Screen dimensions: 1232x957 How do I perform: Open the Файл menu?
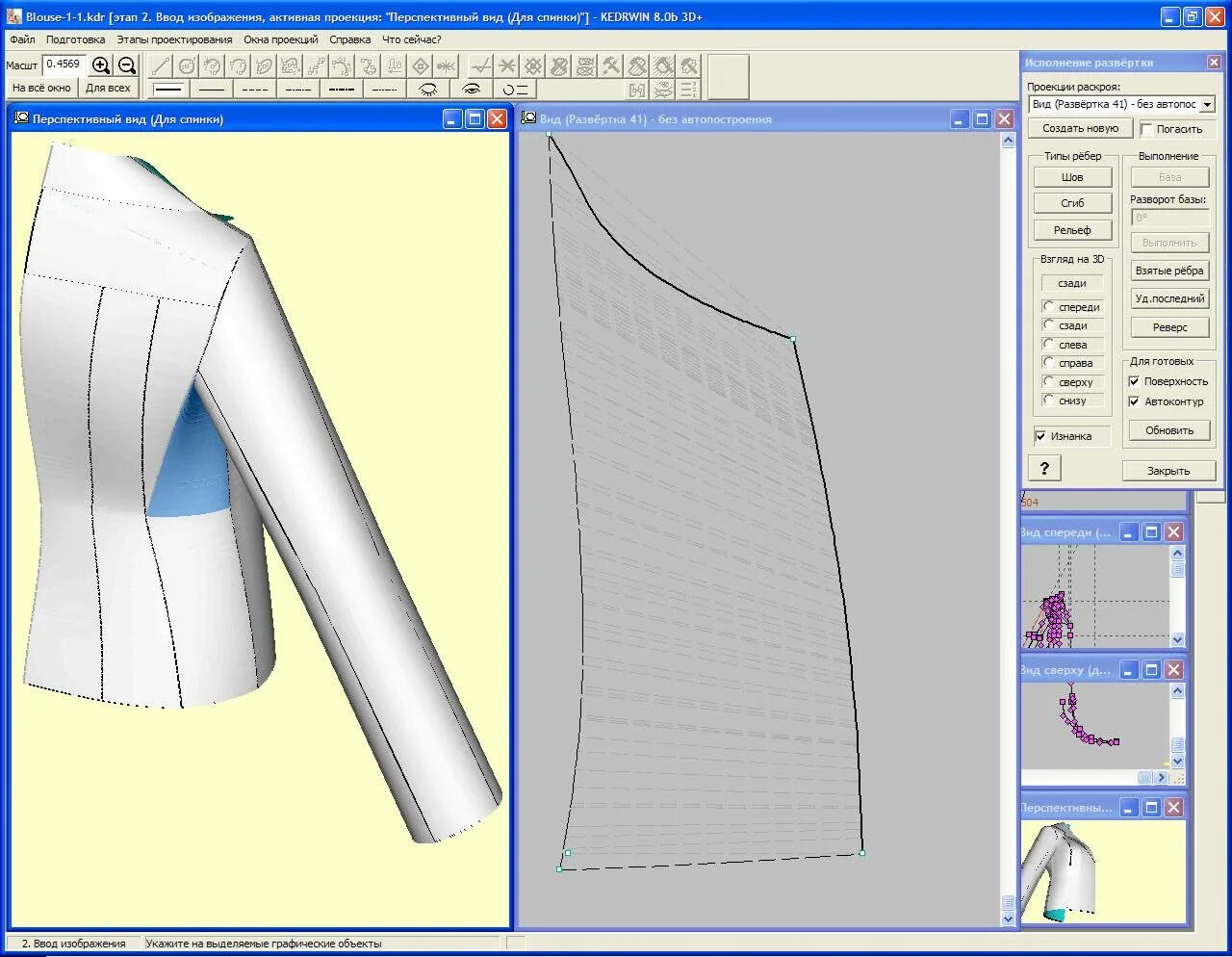click(x=22, y=39)
